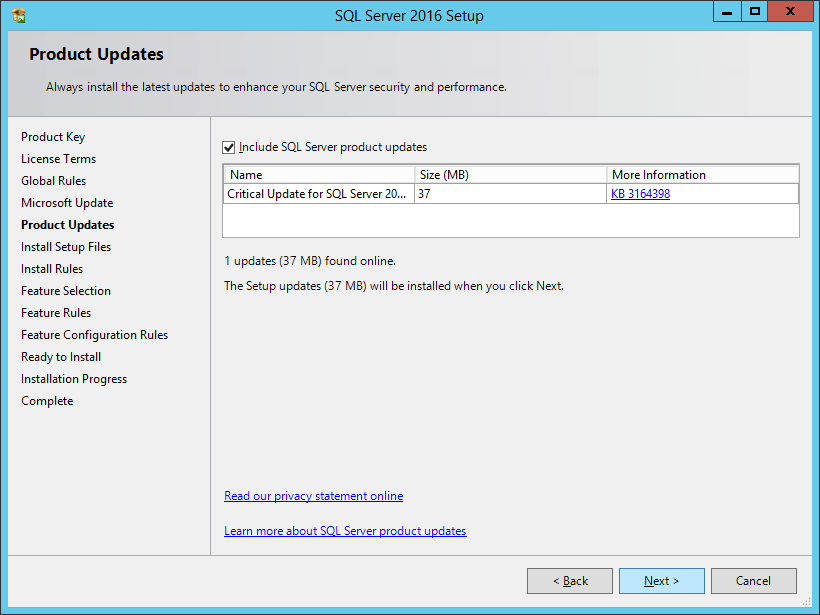
Task: Select the Product Key step
Action: click(x=53, y=137)
